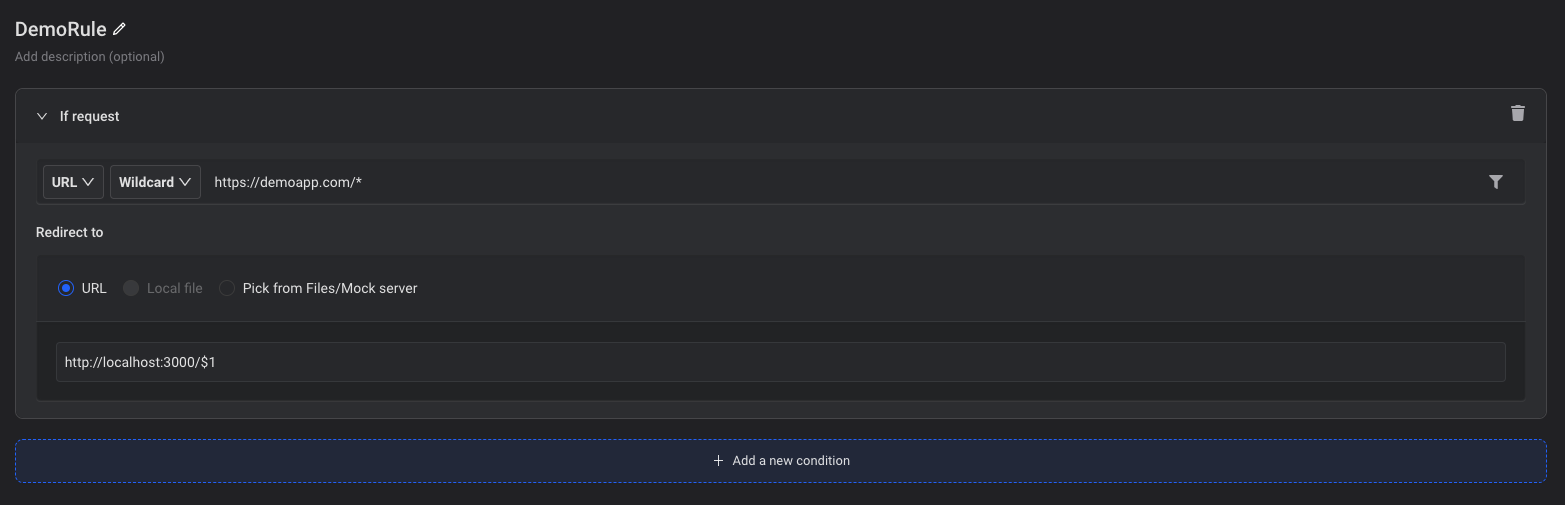Image resolution: width=1565 pixels, height=505 pixels.
Task: Click the arrow on the Wildcard dropdown
Action: click(186, 182)
